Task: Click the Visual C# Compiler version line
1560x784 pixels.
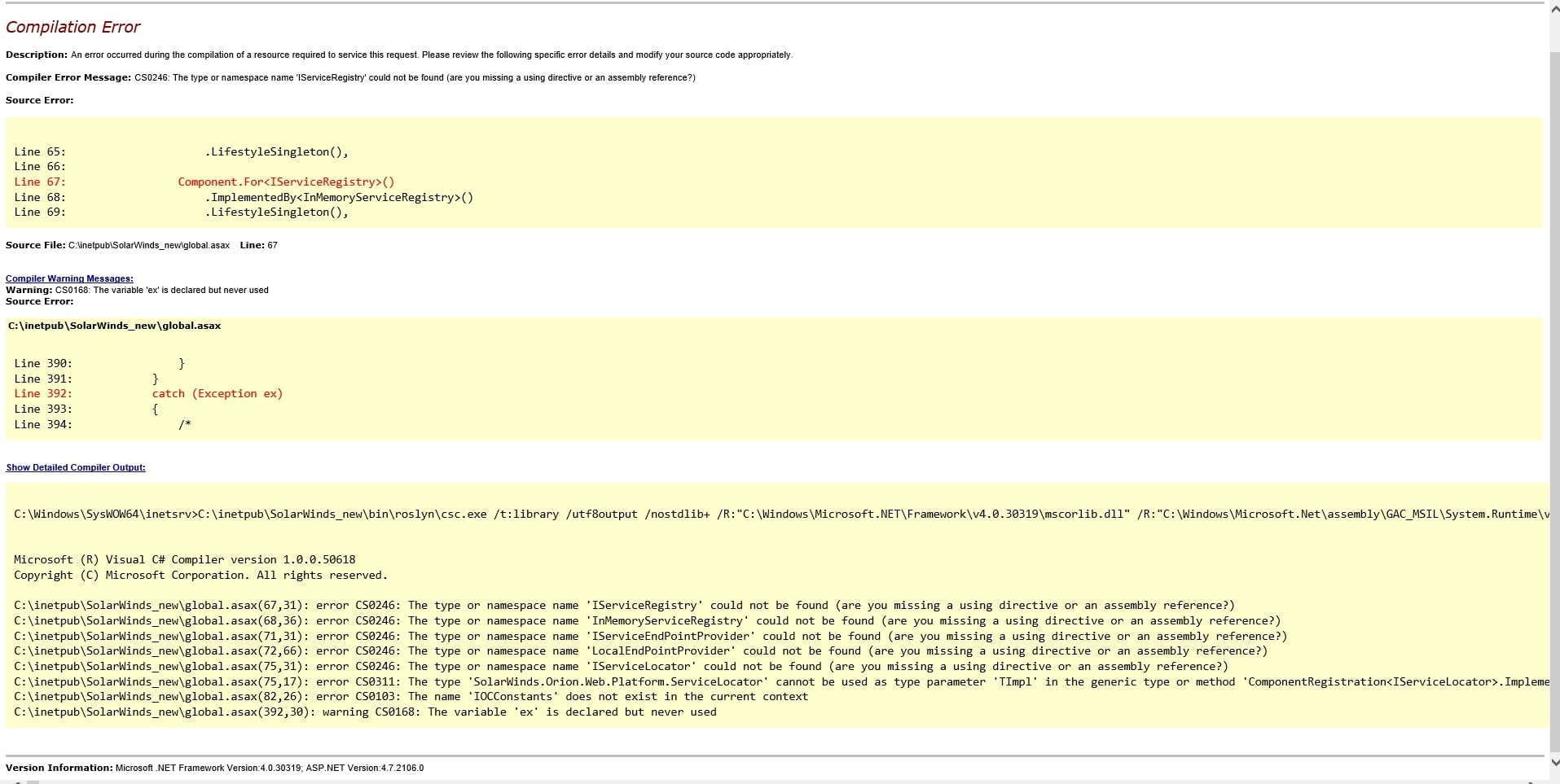Action: (185, 559)
